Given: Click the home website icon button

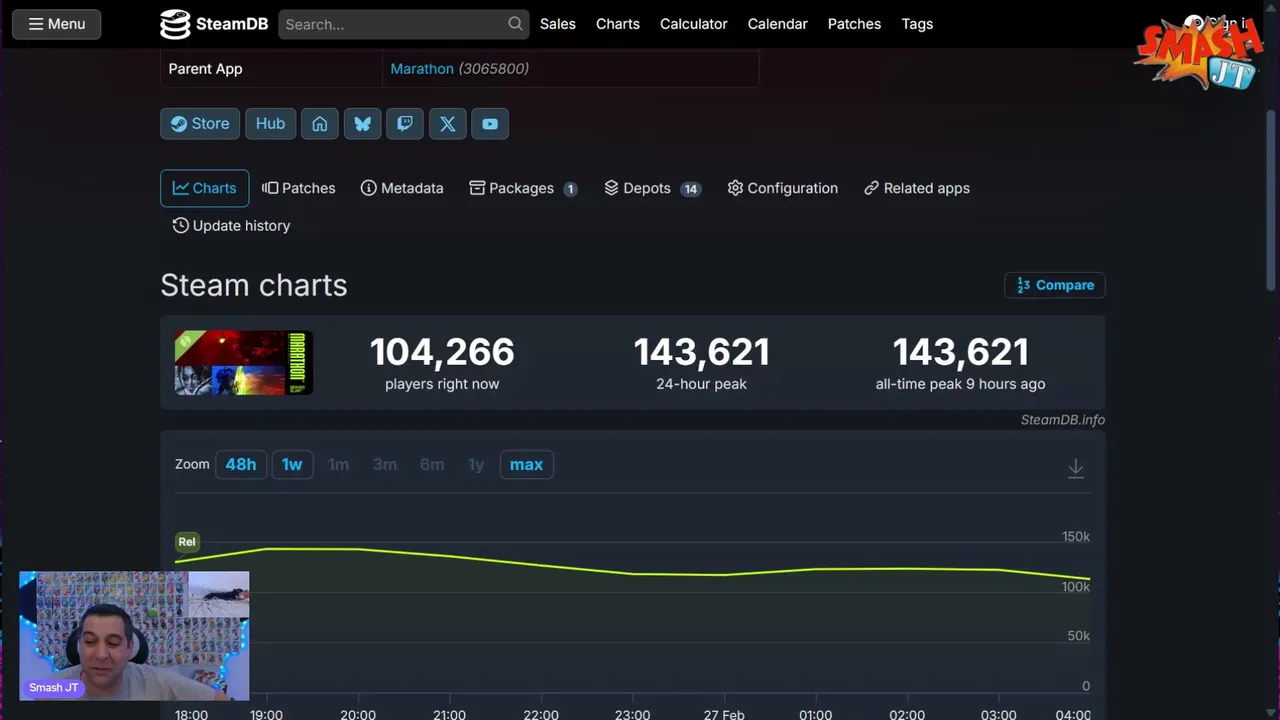Looking at the screenshot, I should [320, 124].
